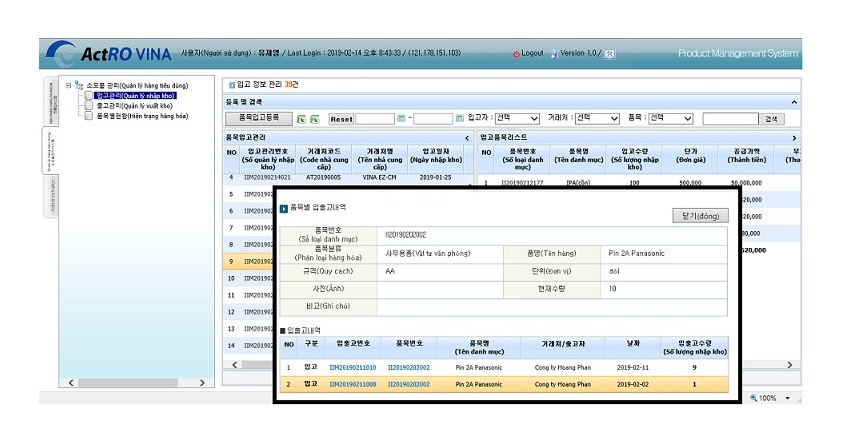Click the right arrow of the 입고품목리스트 grid scrollbar
Screen dimensions: 846x442
(789, 365)
